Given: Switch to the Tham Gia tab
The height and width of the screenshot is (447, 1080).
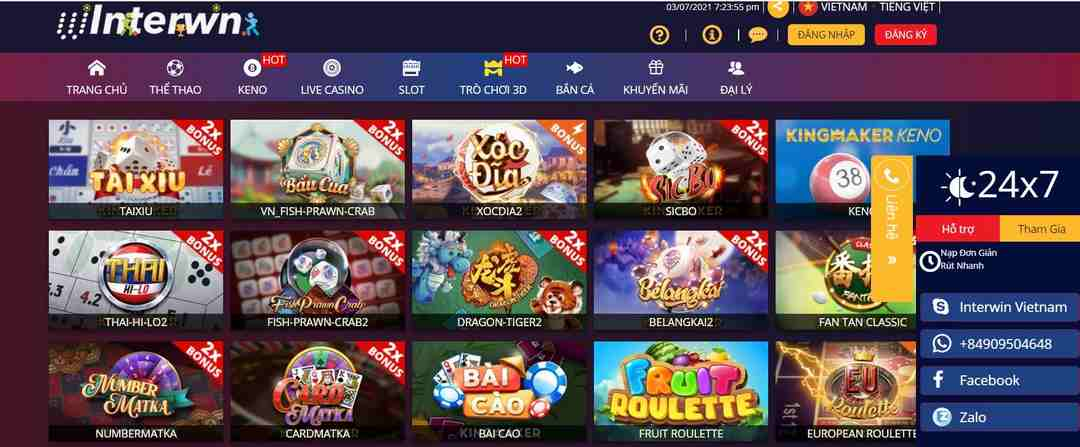Looking at the screenshot, I should coord(1040,229).
